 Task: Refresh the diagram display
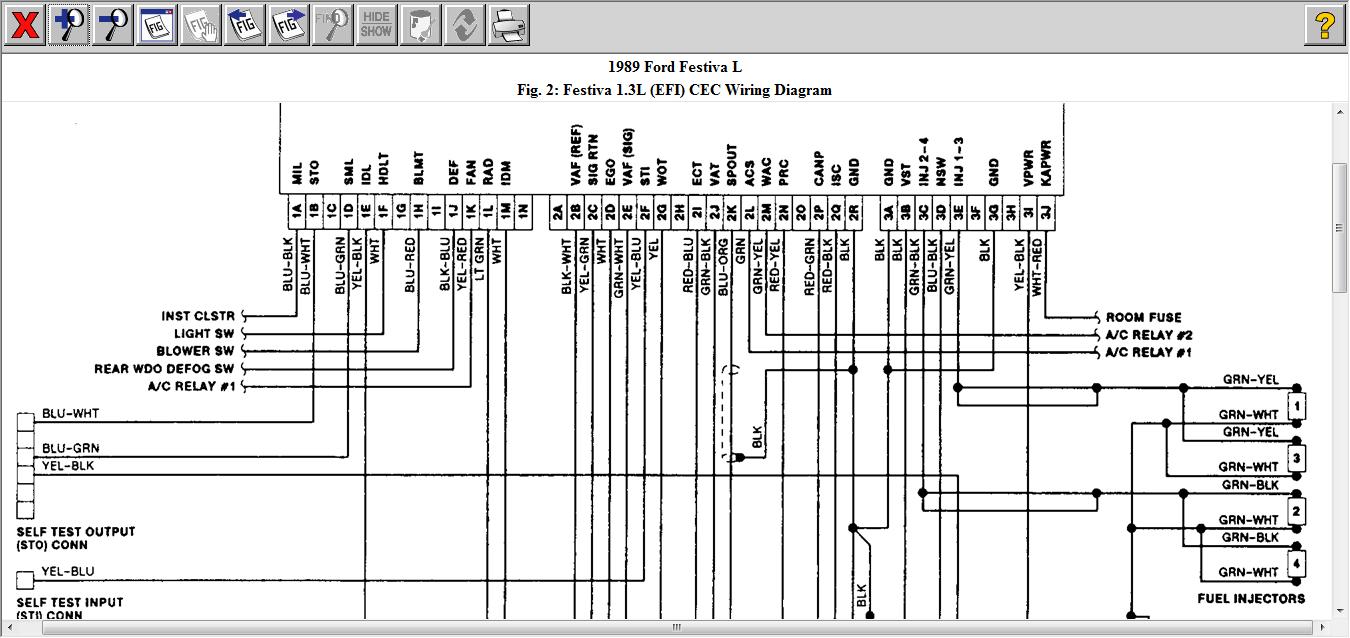(464, 24)
